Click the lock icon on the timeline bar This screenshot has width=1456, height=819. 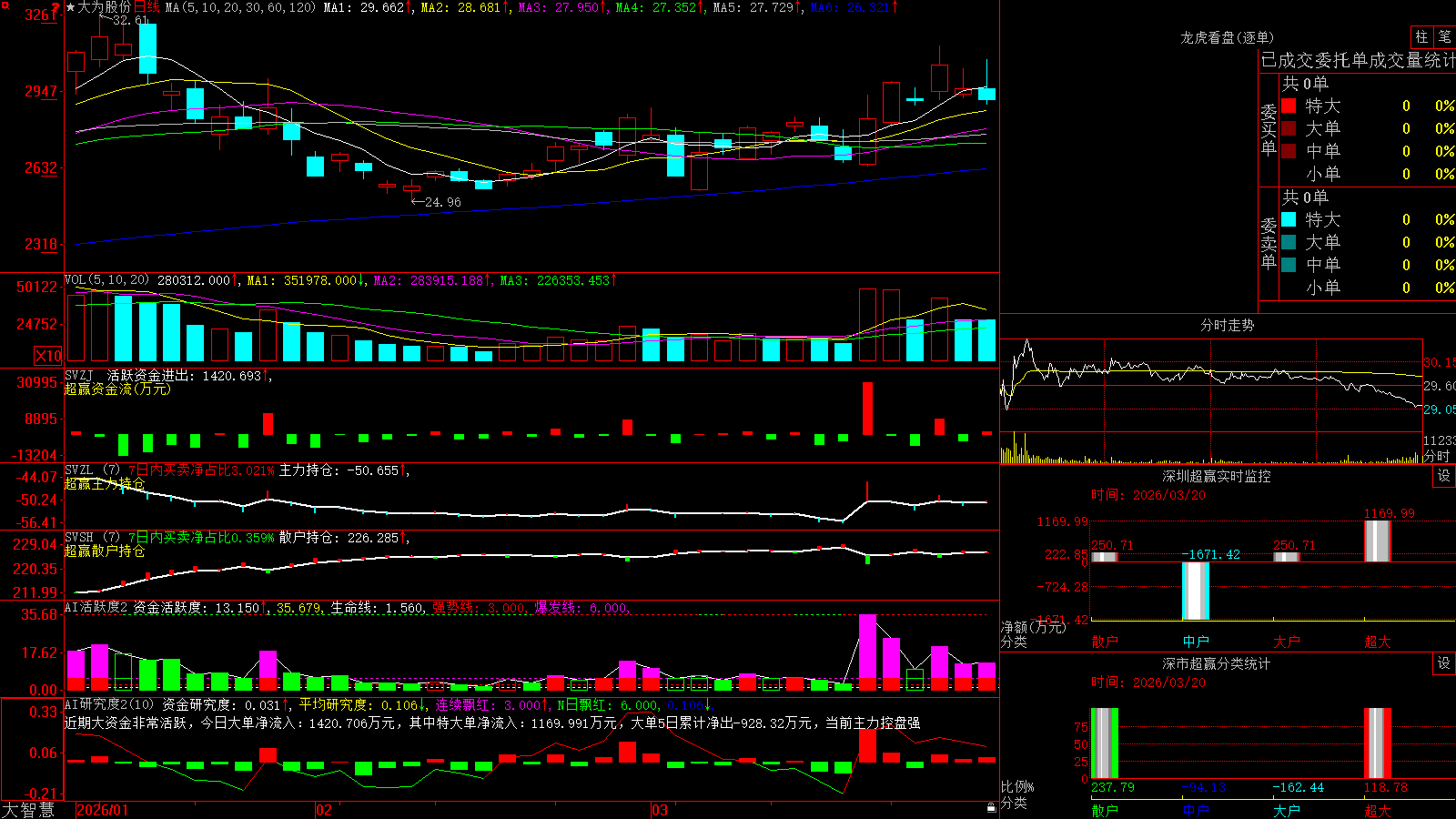click(x=991, y=808)
